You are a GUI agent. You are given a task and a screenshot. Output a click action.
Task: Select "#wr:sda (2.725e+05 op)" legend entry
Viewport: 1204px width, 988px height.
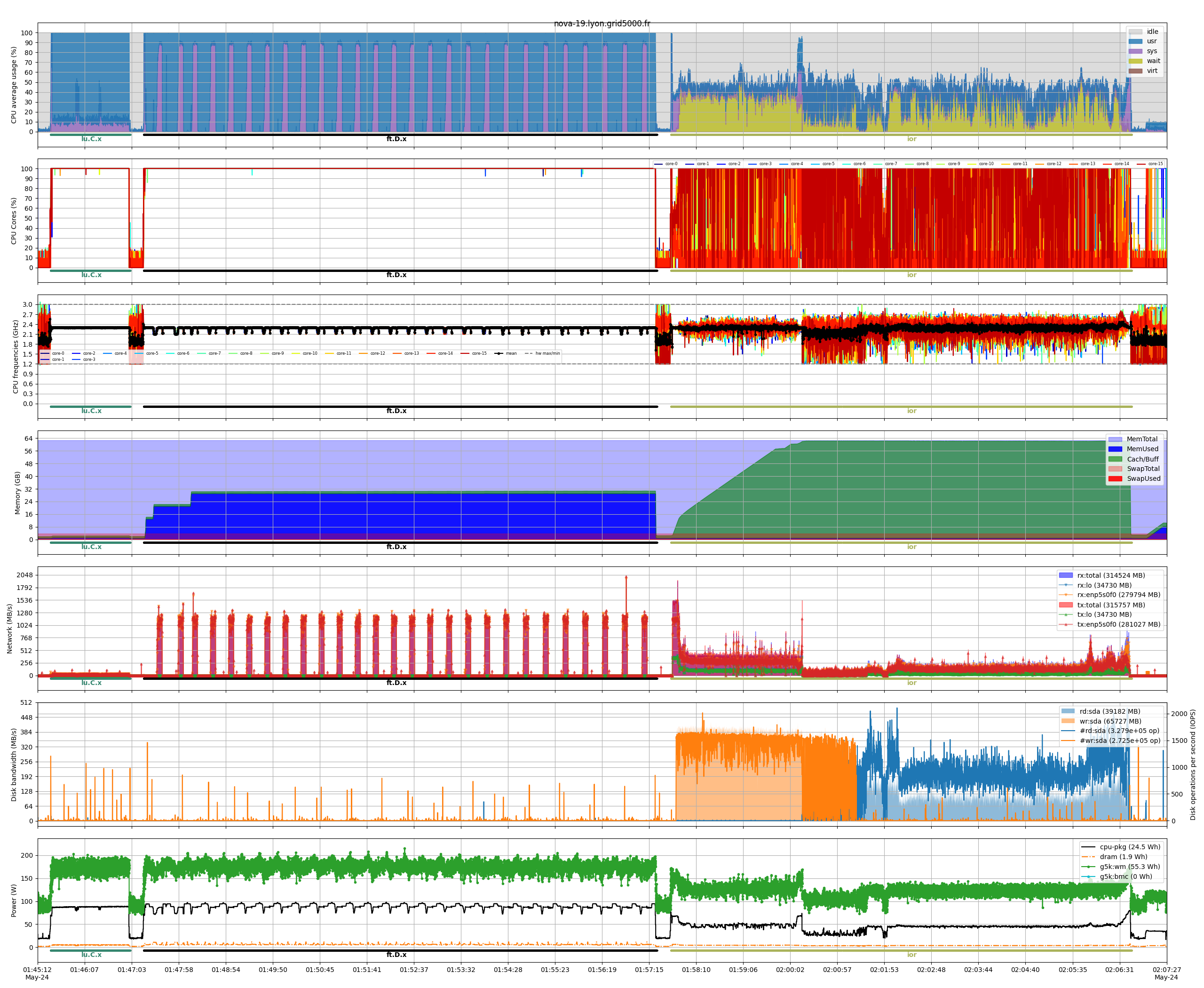1120,741
